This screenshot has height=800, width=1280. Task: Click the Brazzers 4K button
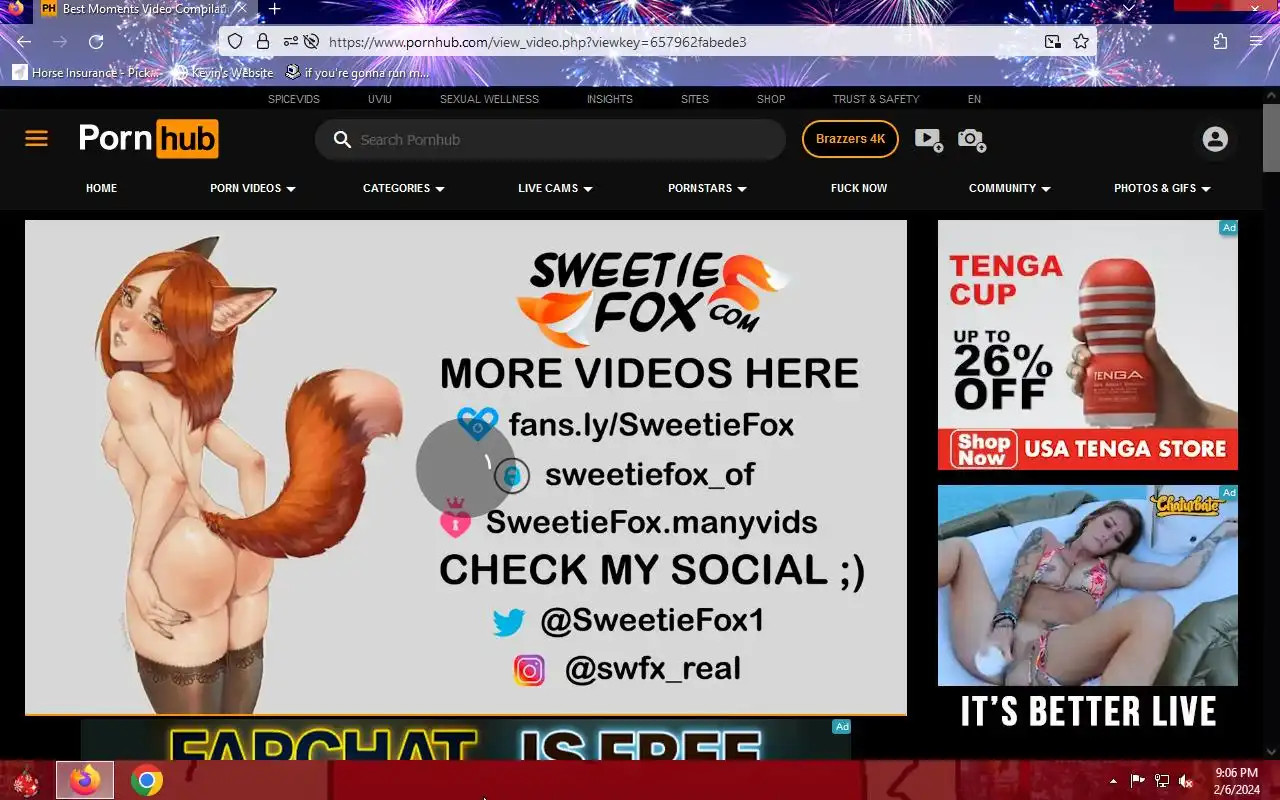[850, 139]
